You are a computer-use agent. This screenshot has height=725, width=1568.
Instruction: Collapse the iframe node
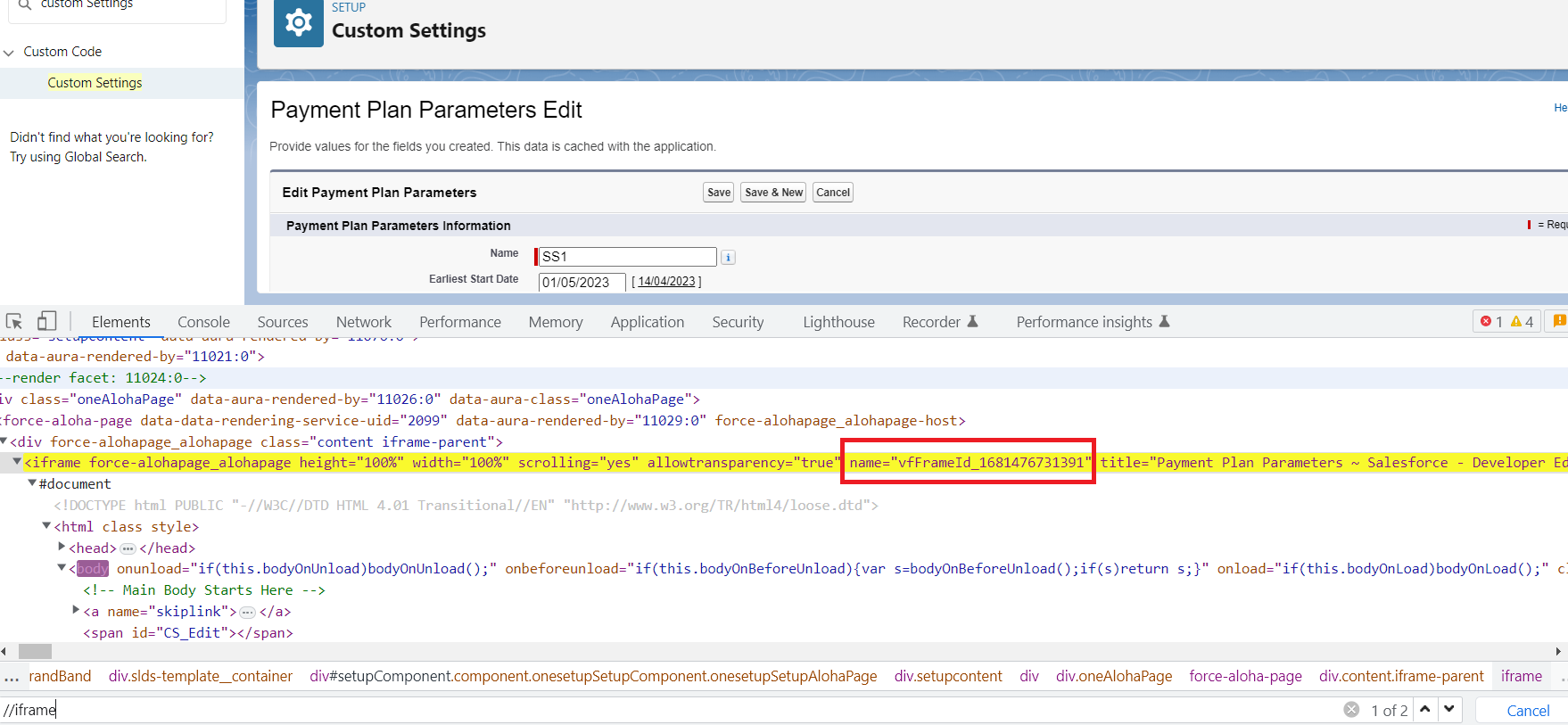(x=17, y=462)
